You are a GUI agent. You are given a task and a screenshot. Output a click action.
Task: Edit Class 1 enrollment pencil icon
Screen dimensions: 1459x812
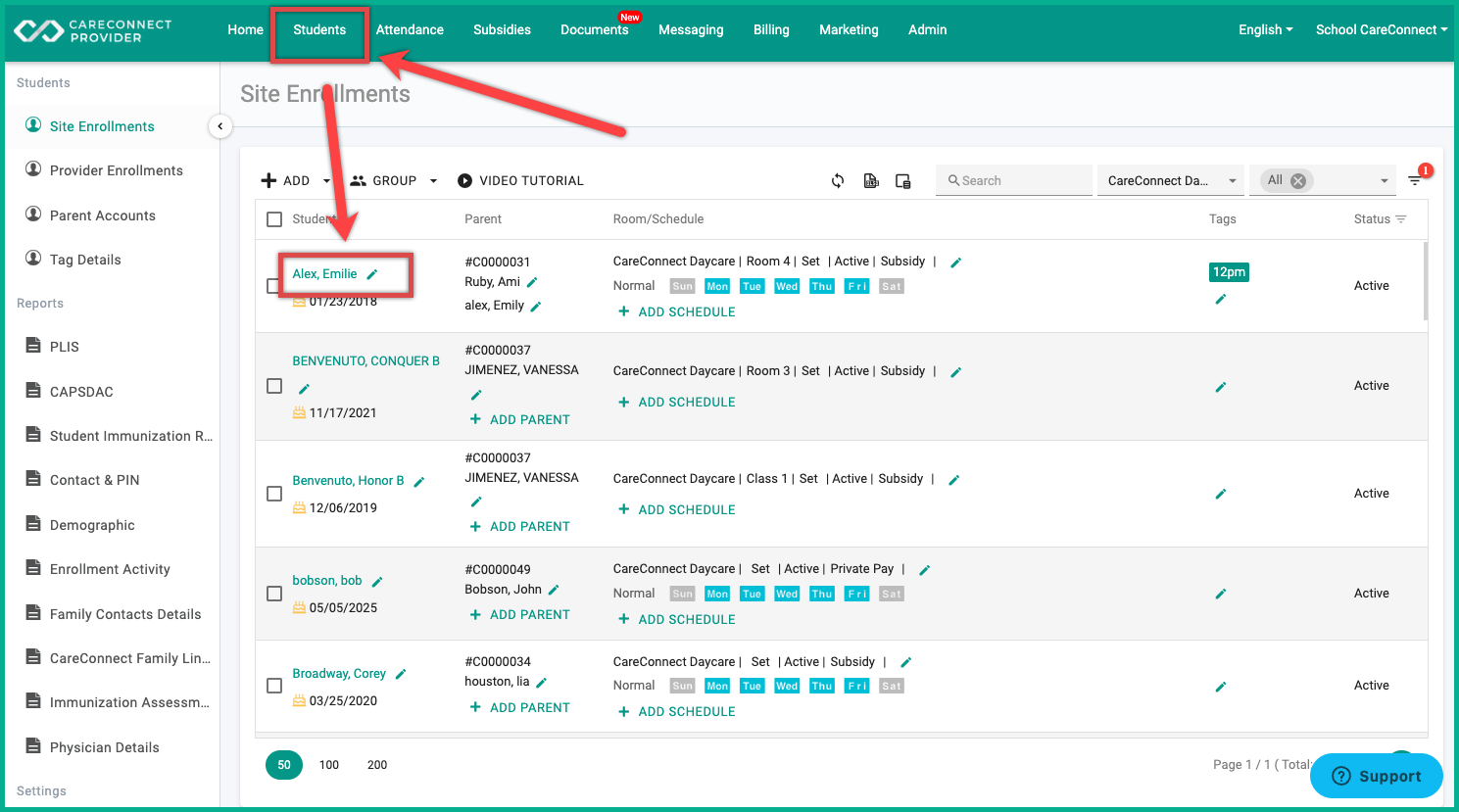pos(954,480)
